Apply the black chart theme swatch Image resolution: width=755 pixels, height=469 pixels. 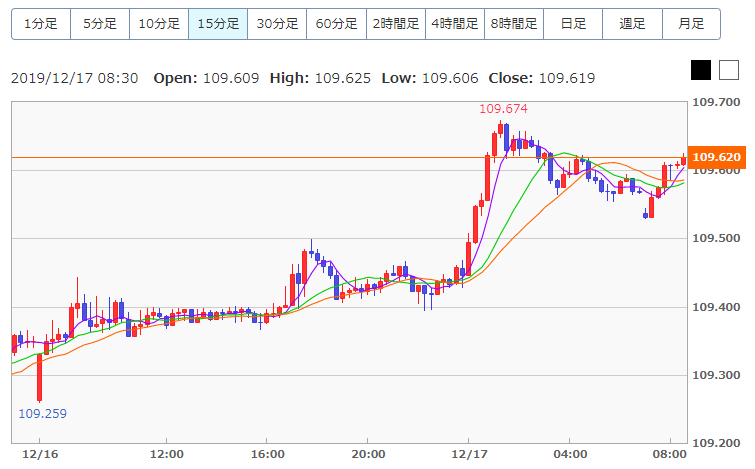point(701,70)
